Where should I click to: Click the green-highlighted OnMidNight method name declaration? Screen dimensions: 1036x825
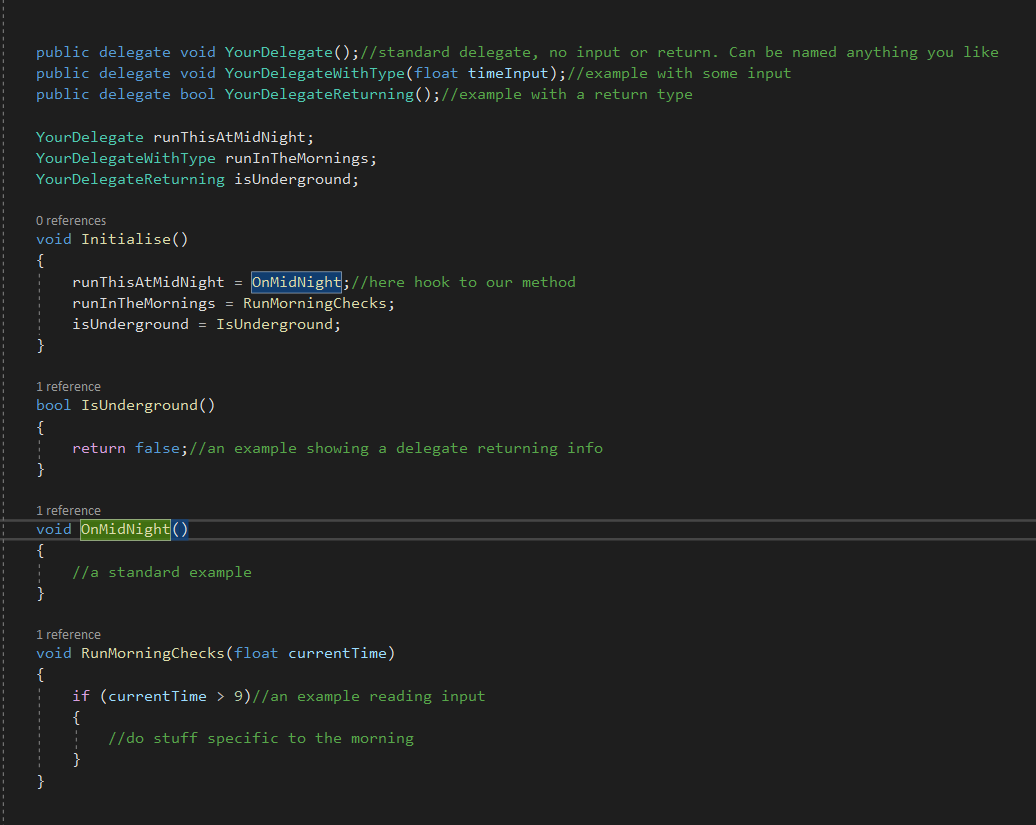(x=126, y=530)
